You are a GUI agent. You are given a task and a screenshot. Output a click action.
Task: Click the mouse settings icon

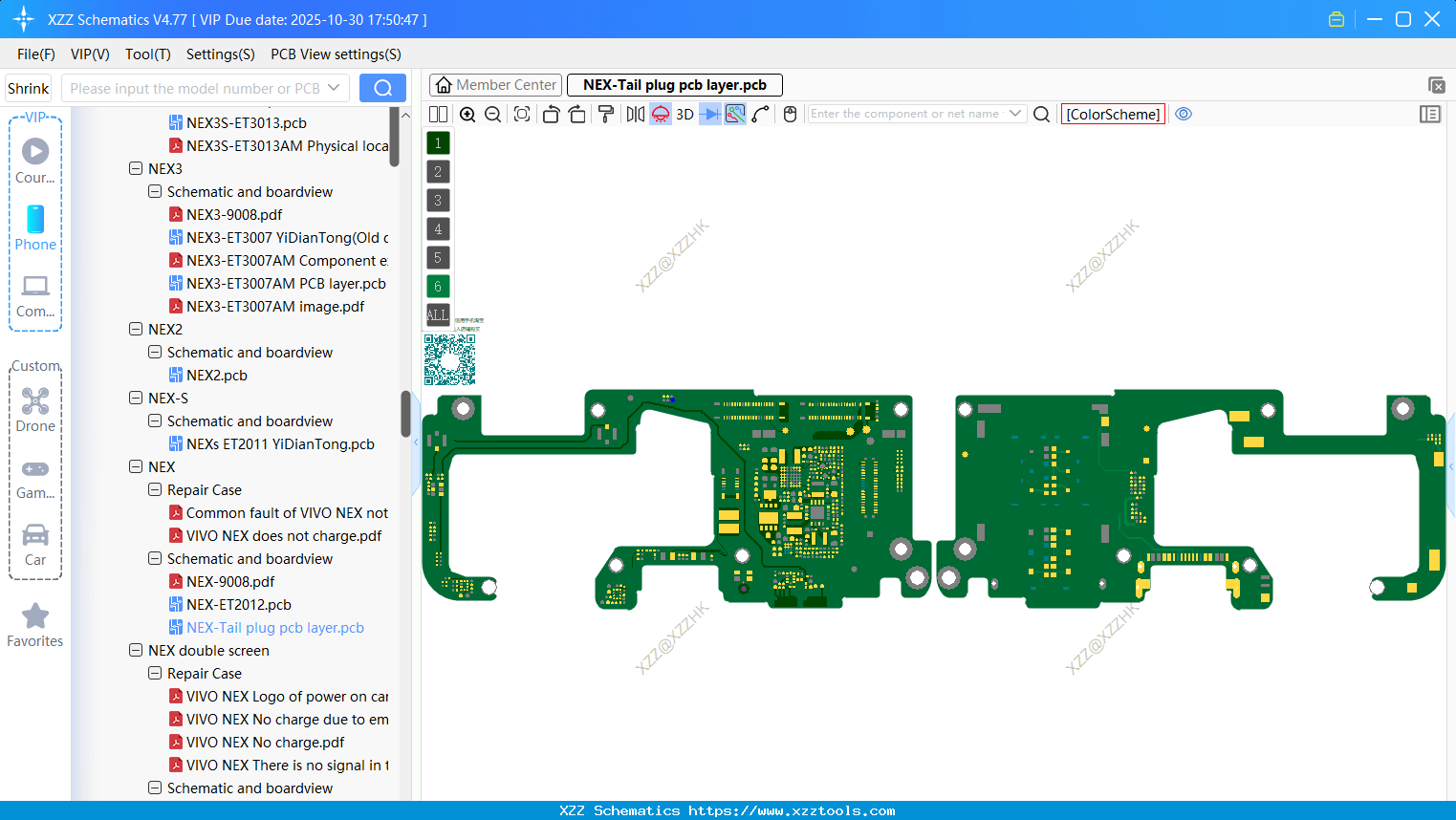coord(790,114)
